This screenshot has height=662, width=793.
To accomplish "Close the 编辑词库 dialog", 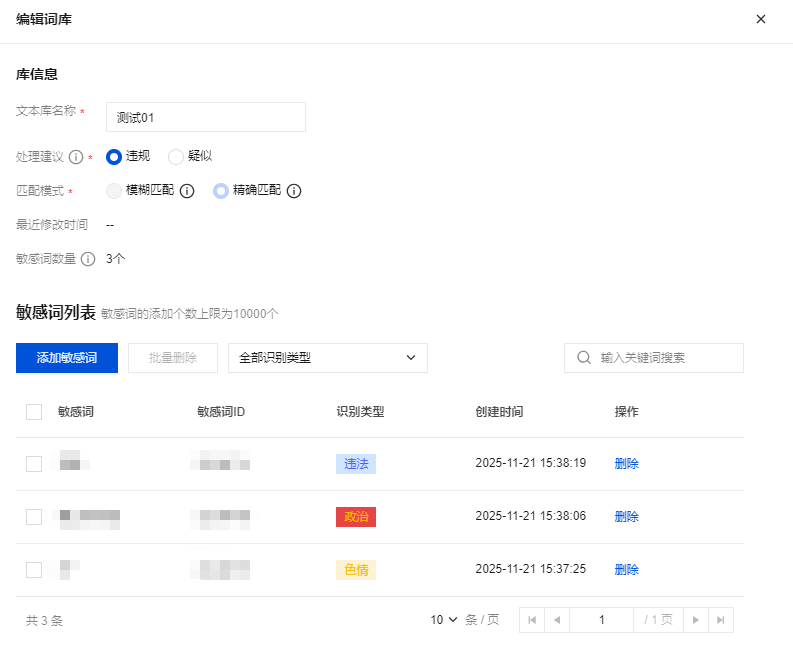I will pyautogui.click(x=761, y=19).
